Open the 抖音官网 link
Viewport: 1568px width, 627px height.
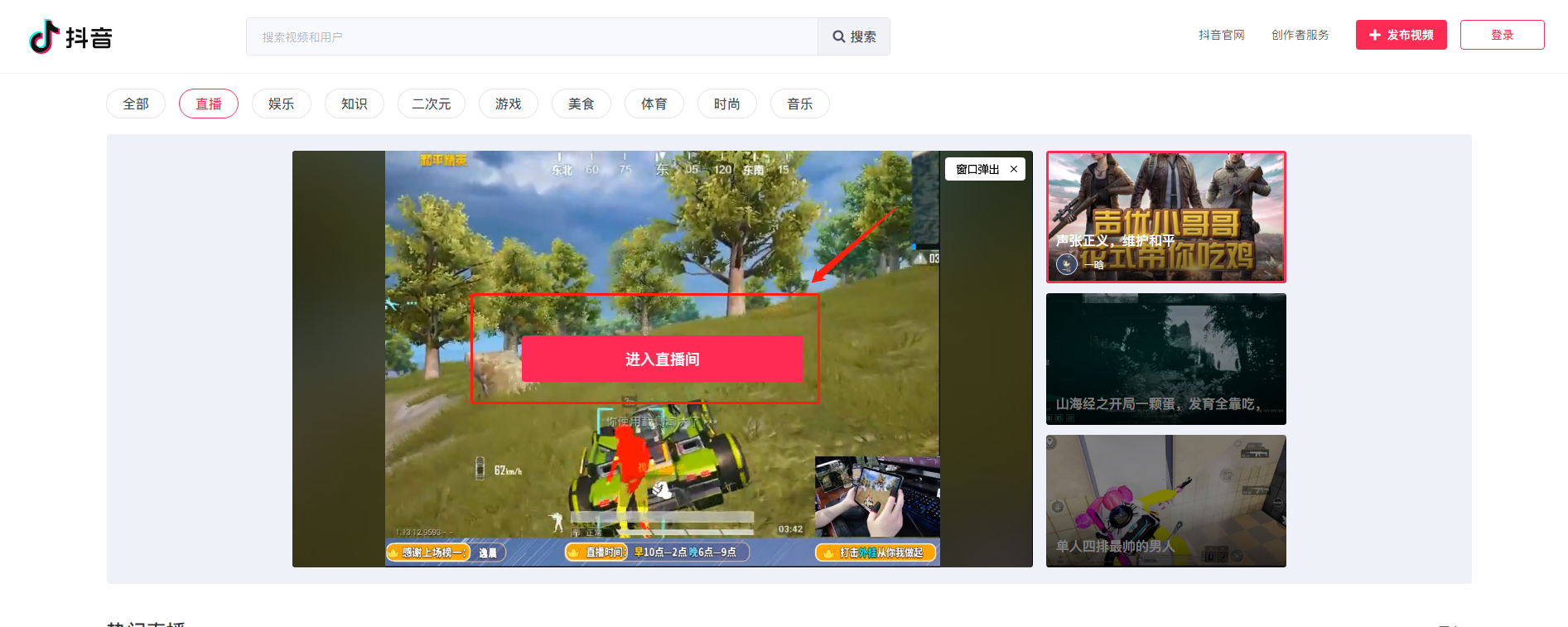[x=1221, y=35]
